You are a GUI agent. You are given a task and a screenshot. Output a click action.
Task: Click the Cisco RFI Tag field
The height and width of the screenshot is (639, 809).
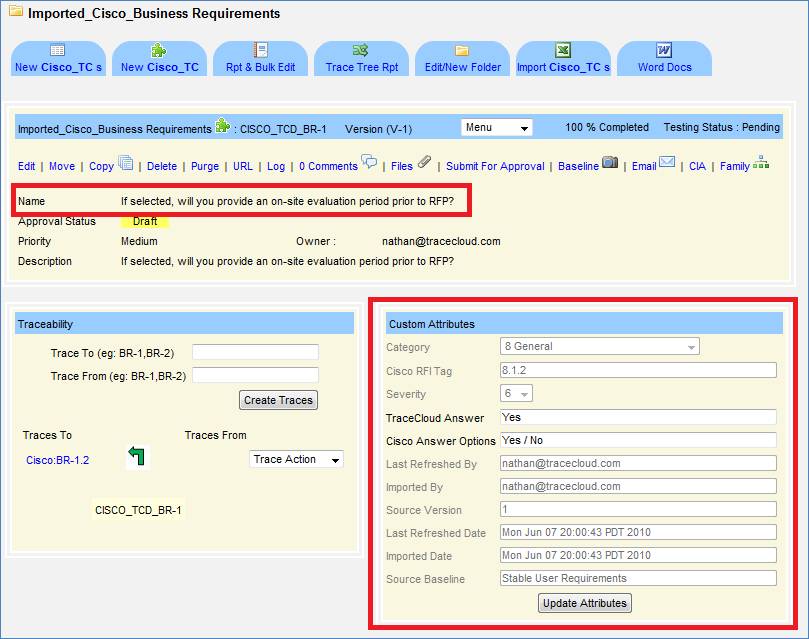coord(638,370)
